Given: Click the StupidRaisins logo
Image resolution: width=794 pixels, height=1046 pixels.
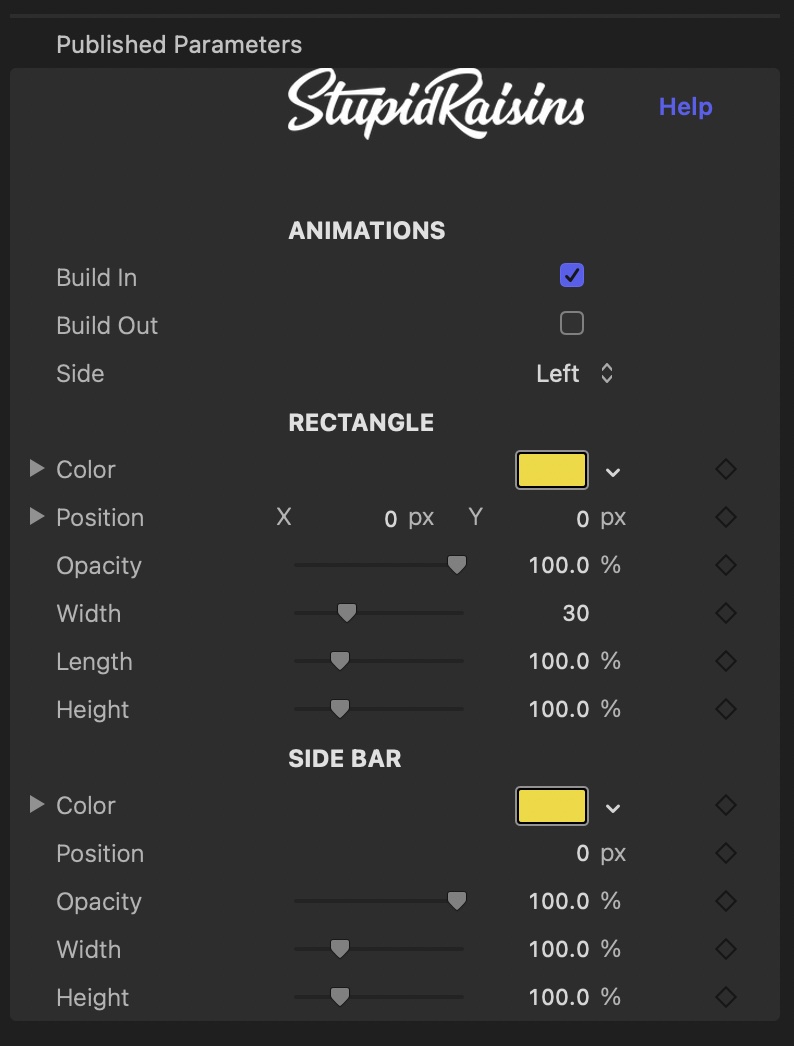Looking at the screenshot, I should point(436,103).
